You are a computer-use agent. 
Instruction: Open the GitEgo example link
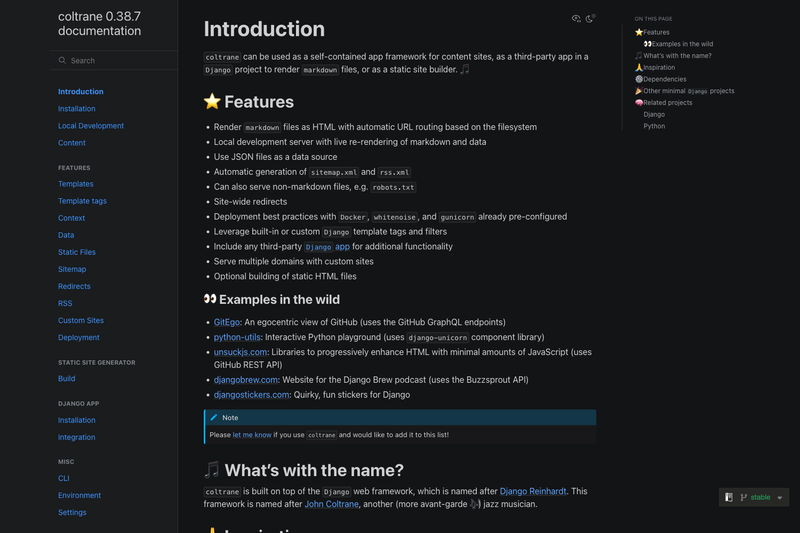click(x=227, y=322)
